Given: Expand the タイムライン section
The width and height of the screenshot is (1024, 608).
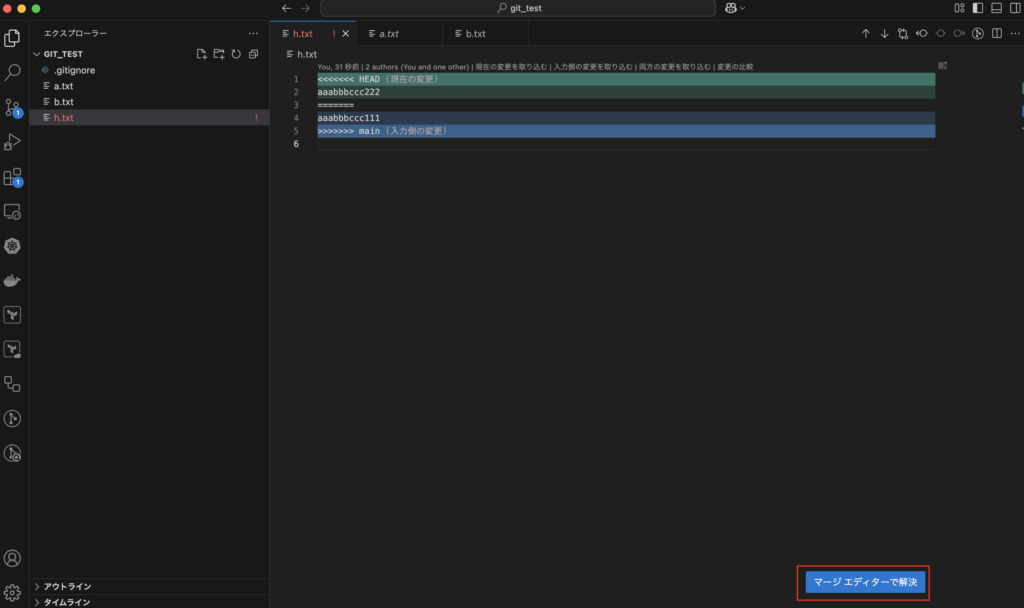Looking at the screenshot, I should (150, 602).
